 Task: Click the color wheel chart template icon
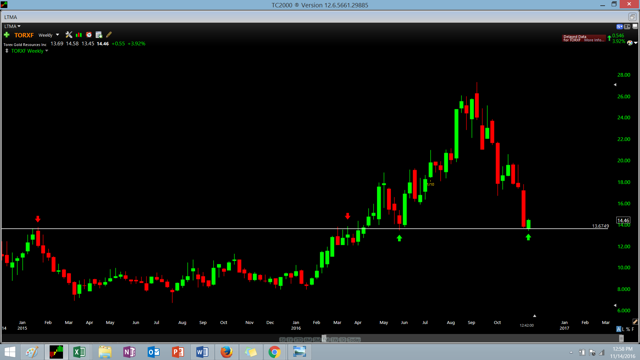point(630,42)
